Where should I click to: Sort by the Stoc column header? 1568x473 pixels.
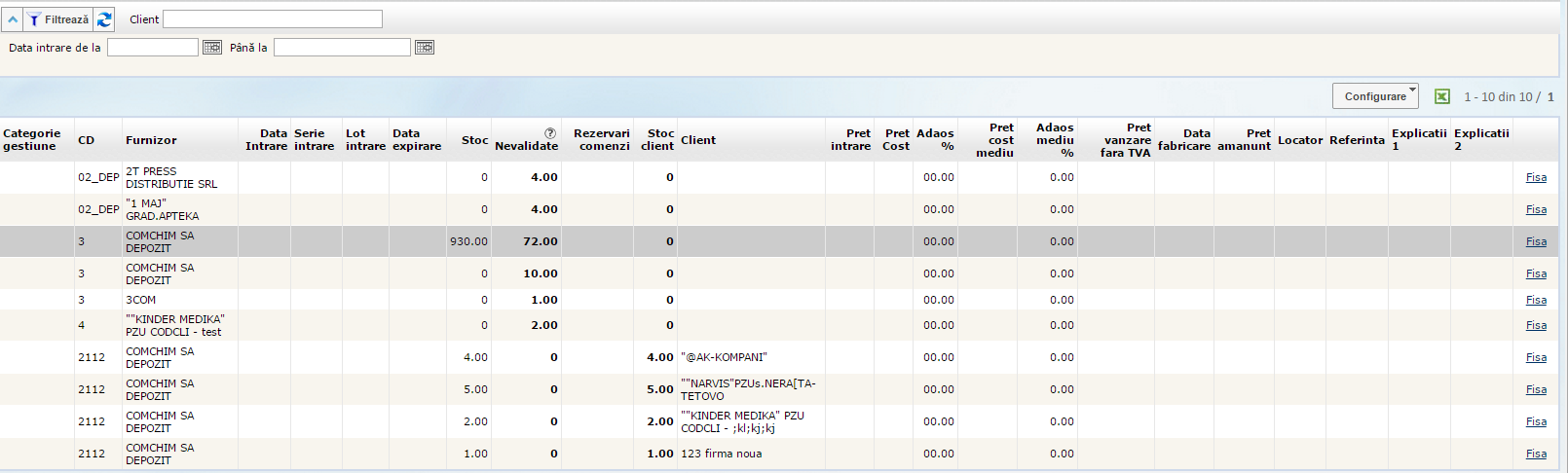point(474,140)
